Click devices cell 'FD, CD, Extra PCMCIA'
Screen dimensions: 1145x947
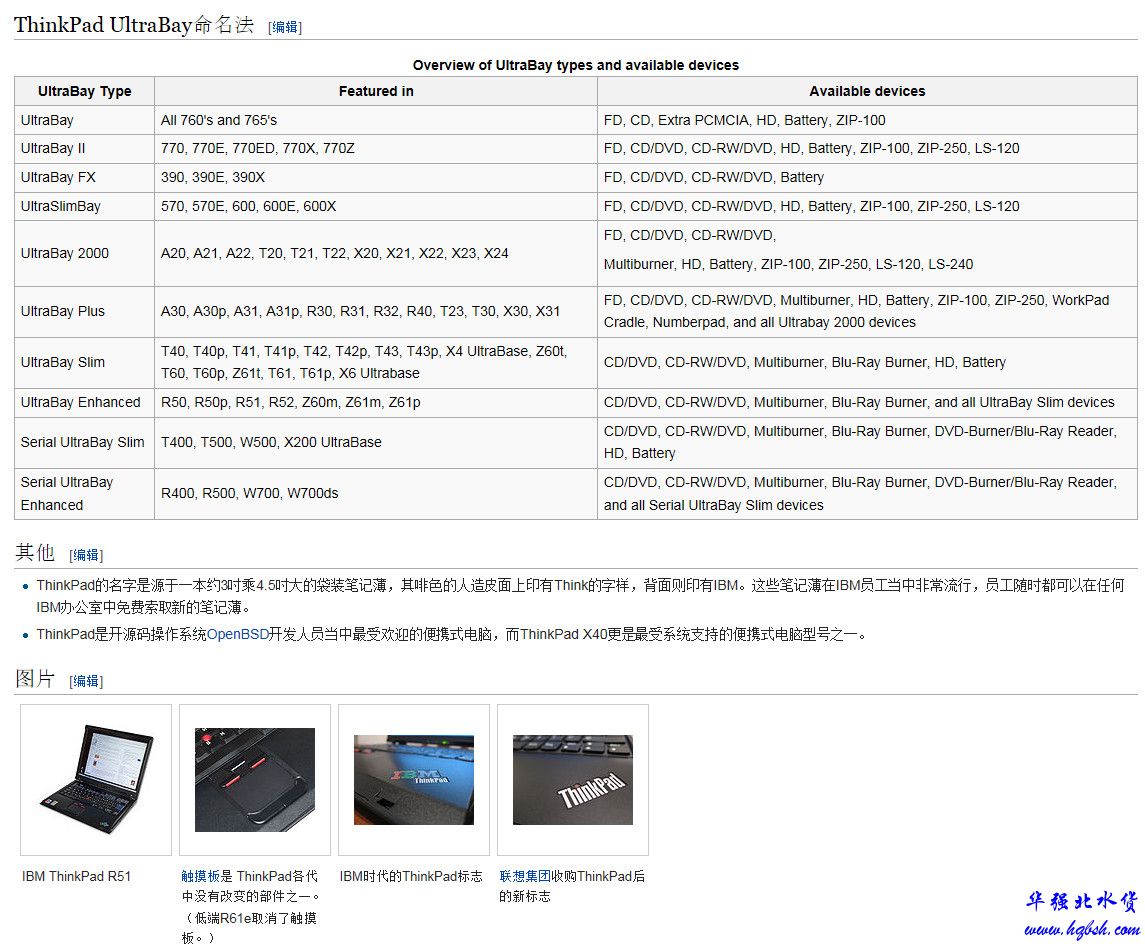tap(867, 120)
